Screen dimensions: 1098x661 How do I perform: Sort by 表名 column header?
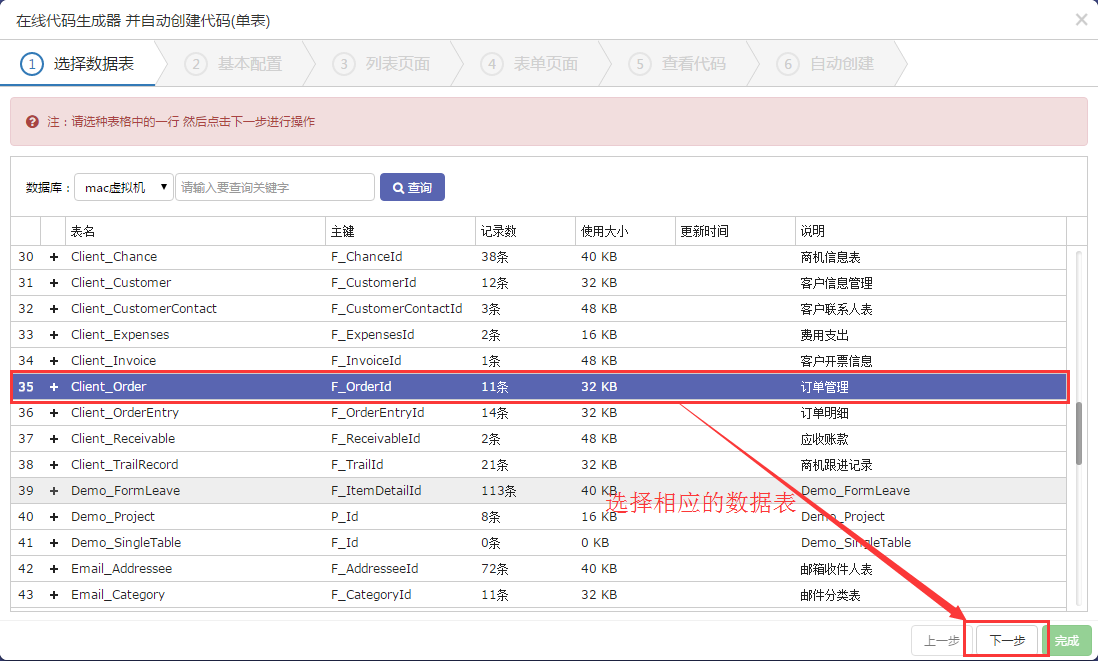click(x=195, y=231)
